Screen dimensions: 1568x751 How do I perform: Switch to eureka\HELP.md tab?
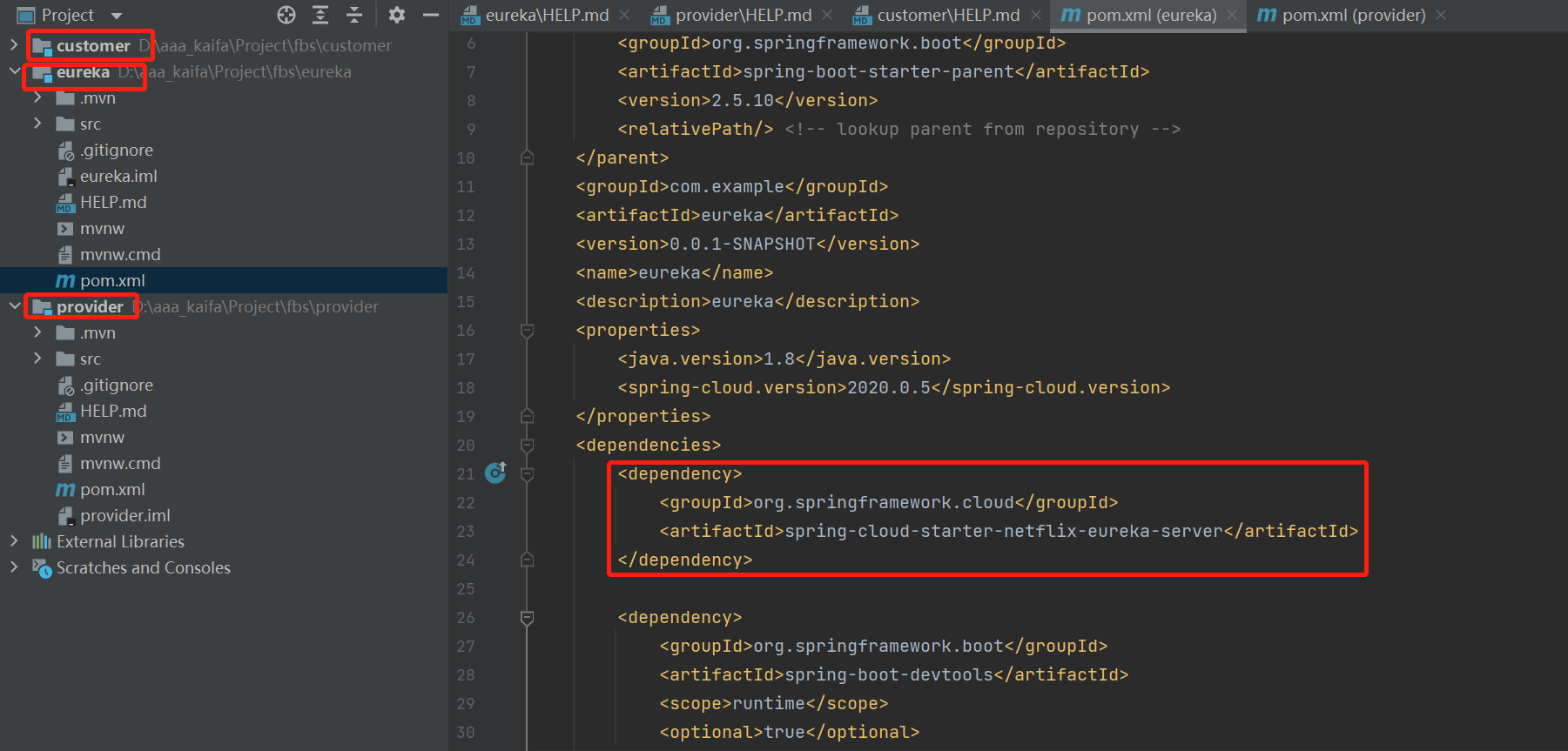coord(547,15)
